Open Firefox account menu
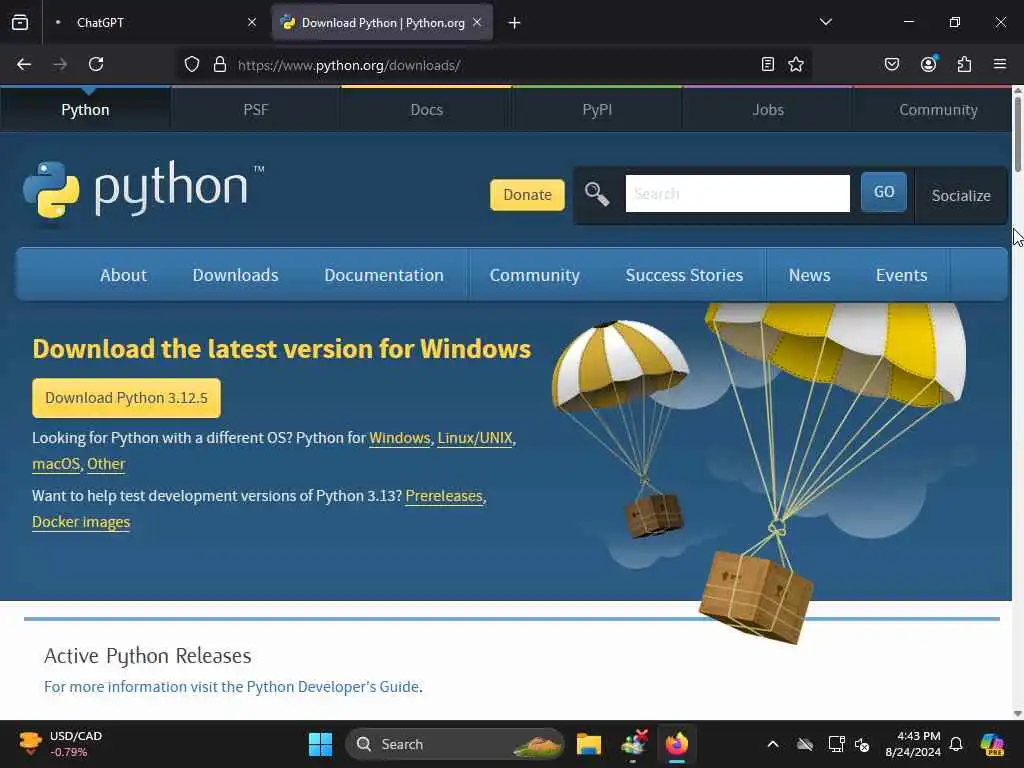 [928, 64]
